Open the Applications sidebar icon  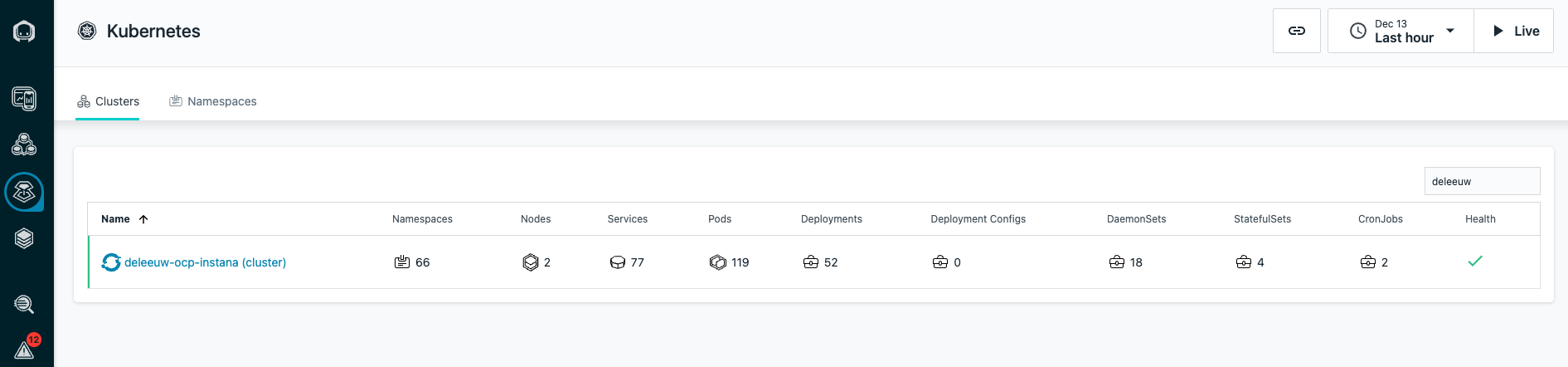pos(24,144)
